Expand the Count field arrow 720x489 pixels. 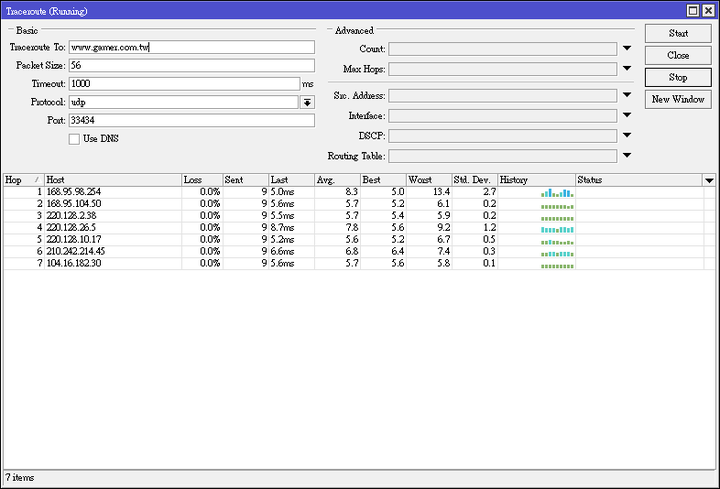click(x=627, y=48)
